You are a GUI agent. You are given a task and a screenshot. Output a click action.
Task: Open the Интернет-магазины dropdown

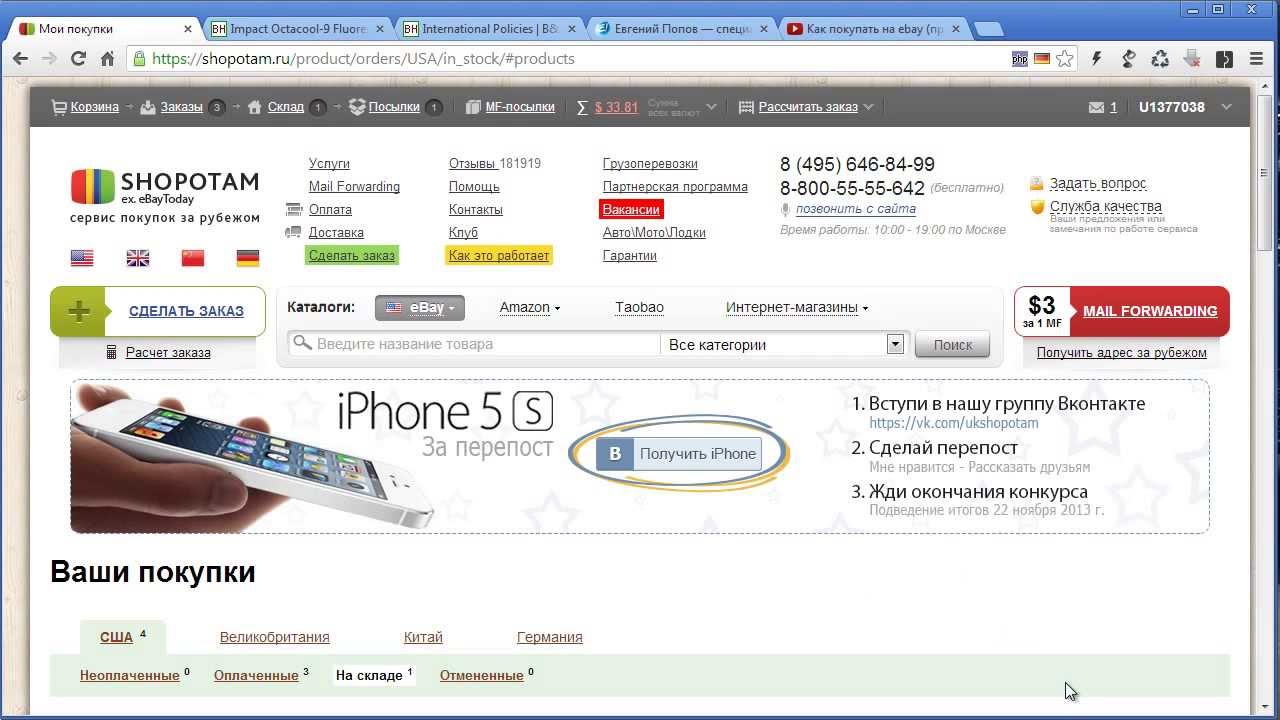(x=797, y=308)
